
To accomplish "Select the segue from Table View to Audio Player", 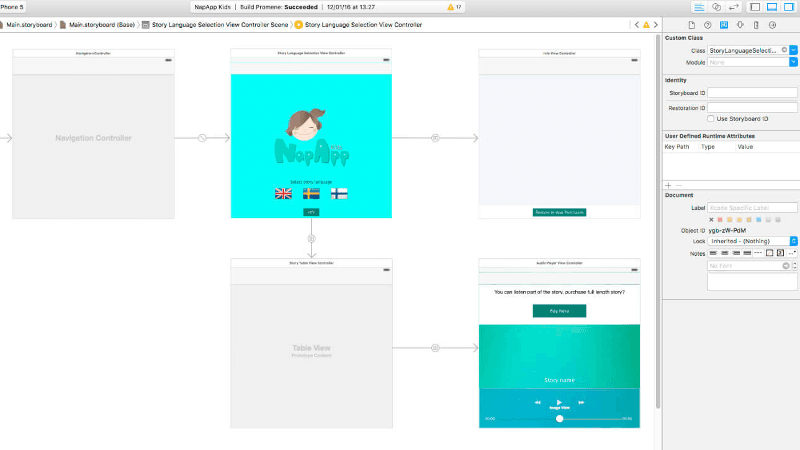I will (435, 348).
